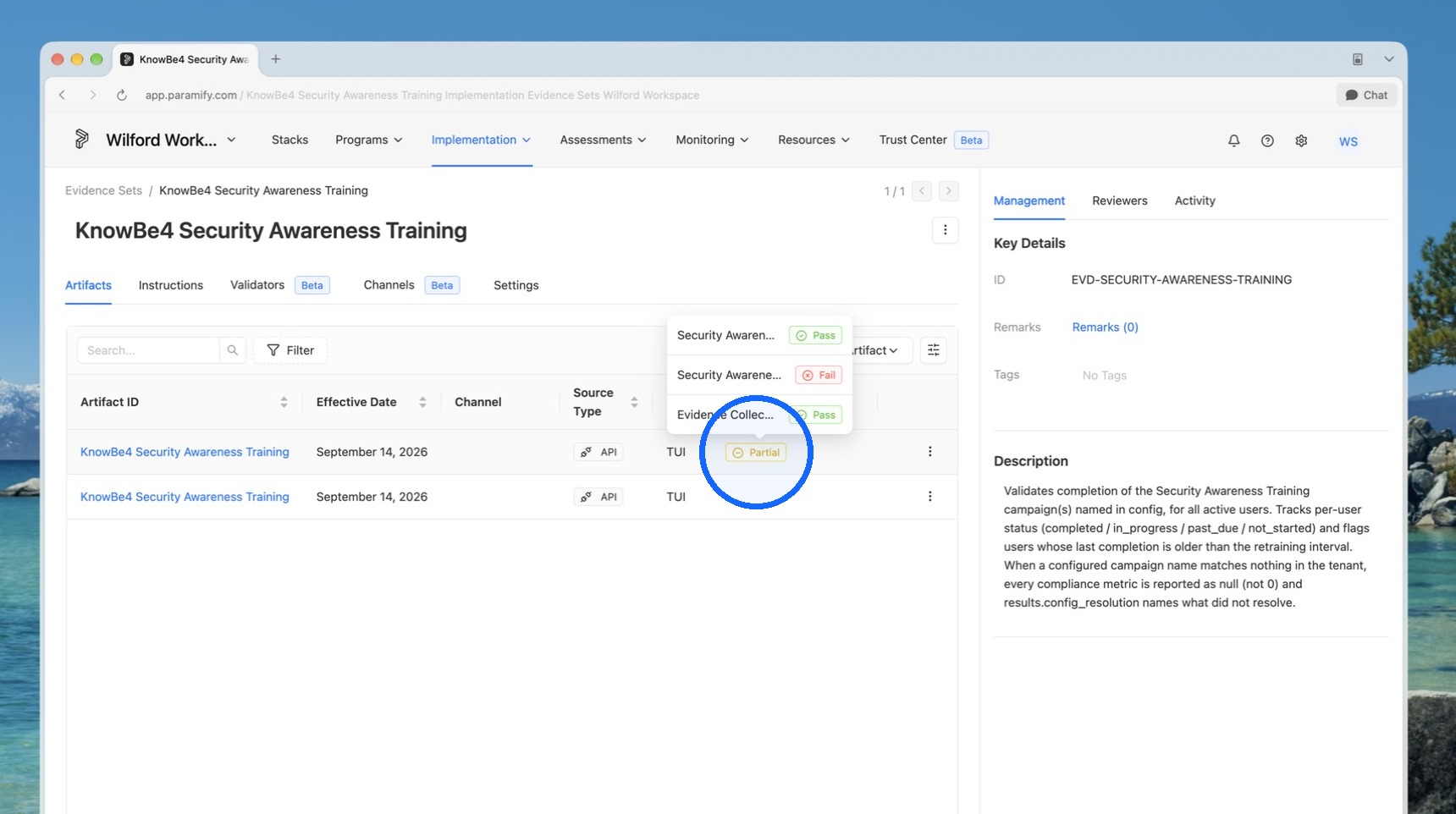Image resolution: width=1456 pixels, height=814 pixels.
Task: Switch to the Validators tab
Action: (279, 285)
